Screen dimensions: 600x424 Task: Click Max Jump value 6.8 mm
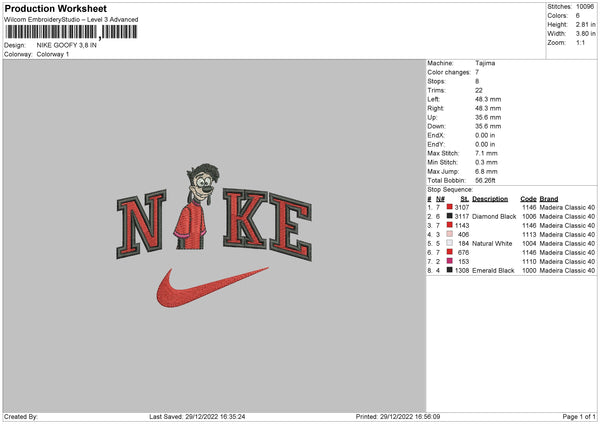(x=486, y=171)
